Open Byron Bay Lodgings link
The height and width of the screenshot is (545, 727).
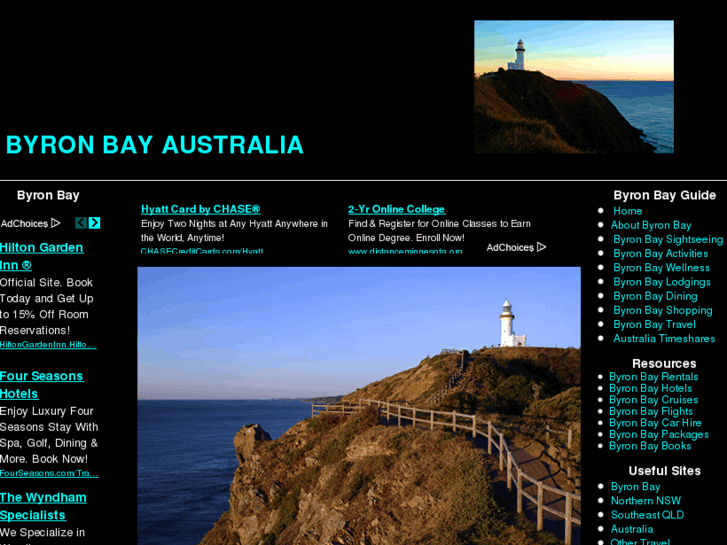point(661,282)
